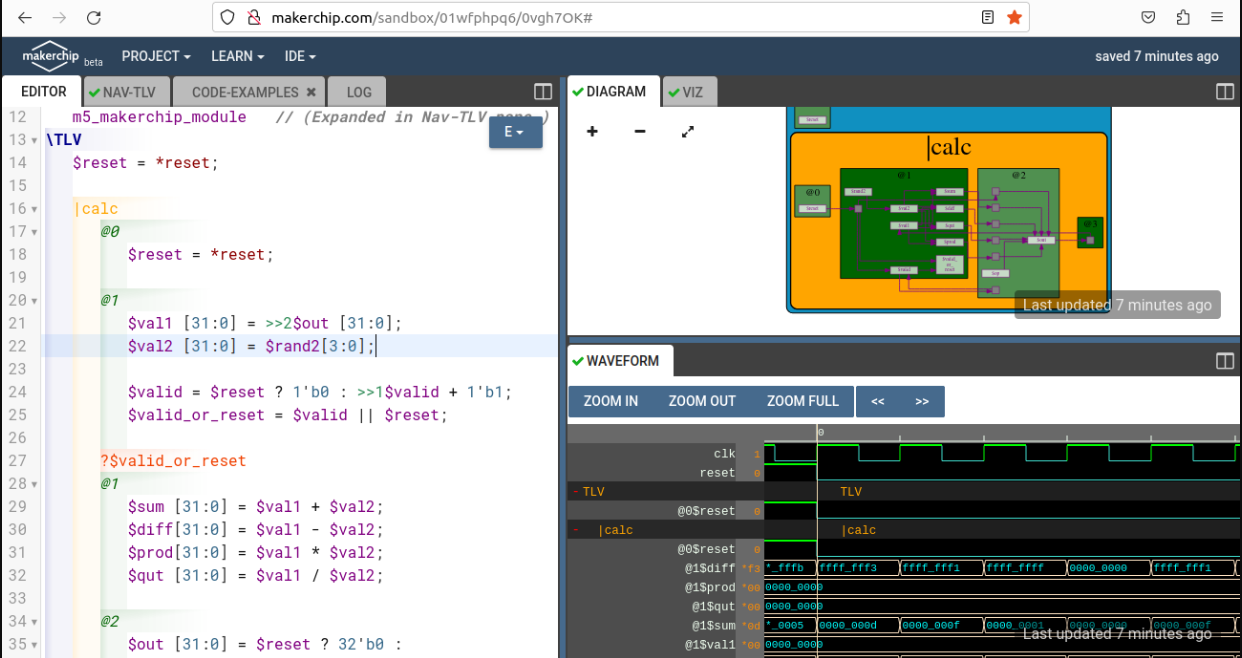Open the tracking protection shield icon
The image size is (1242, 658).
tap(228, 17)
